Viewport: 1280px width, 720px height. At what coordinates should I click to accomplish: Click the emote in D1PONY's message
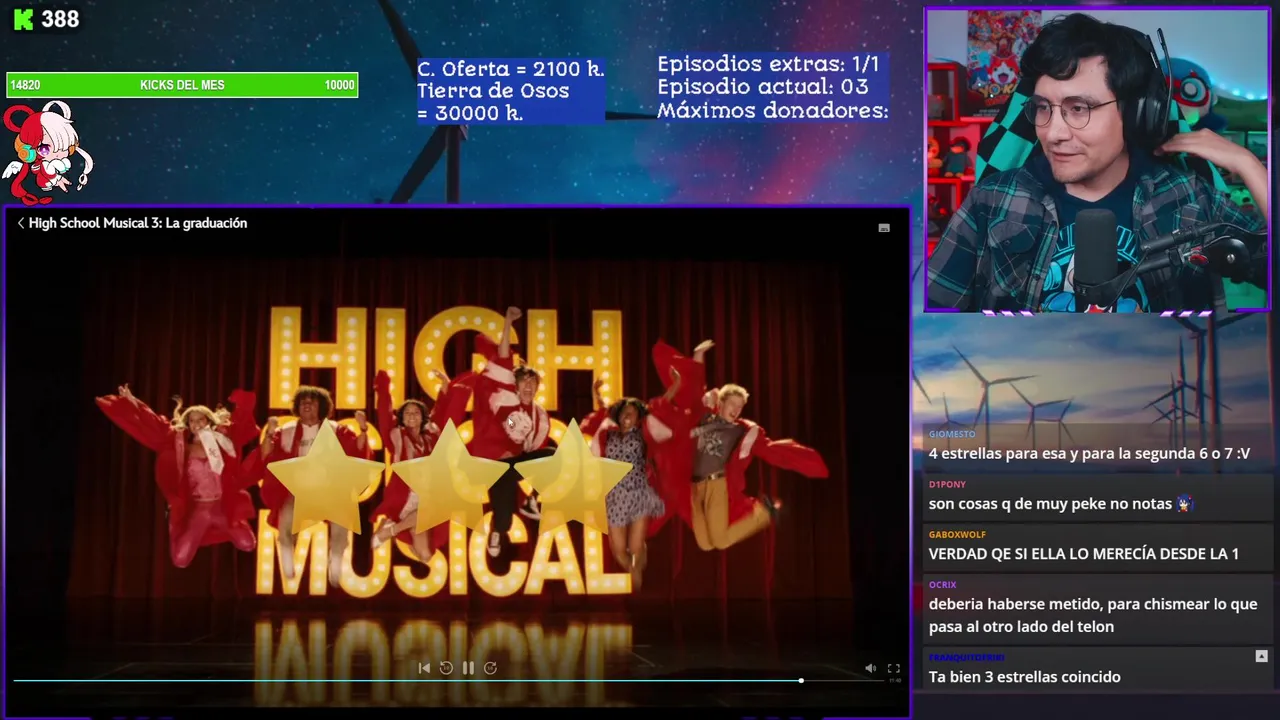(x=1184, y=503)
